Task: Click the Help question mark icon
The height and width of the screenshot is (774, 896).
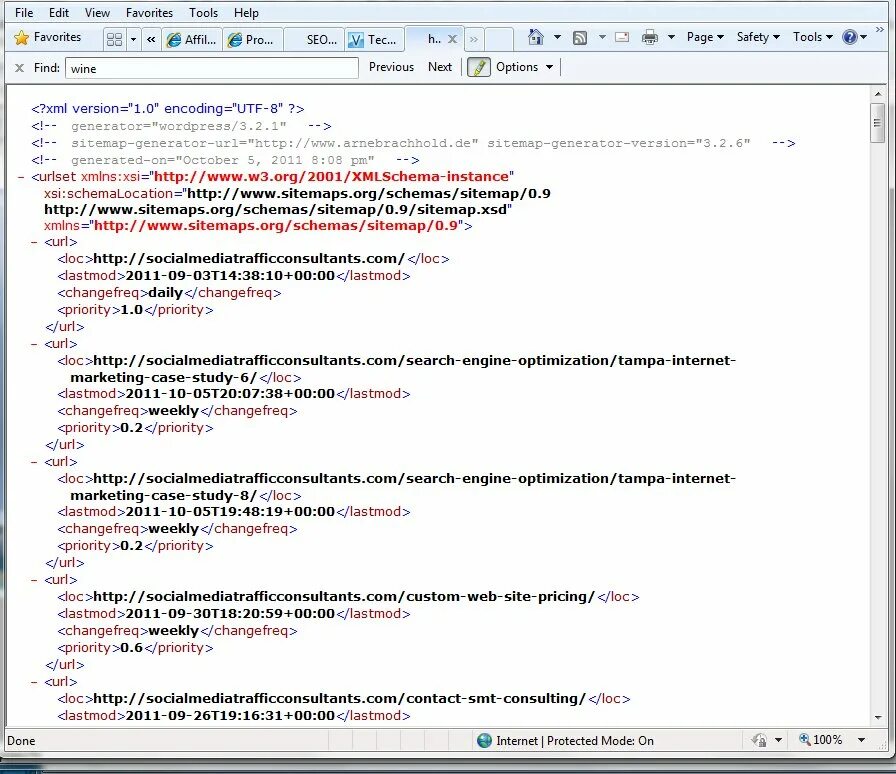Action: tap(850, 37)
